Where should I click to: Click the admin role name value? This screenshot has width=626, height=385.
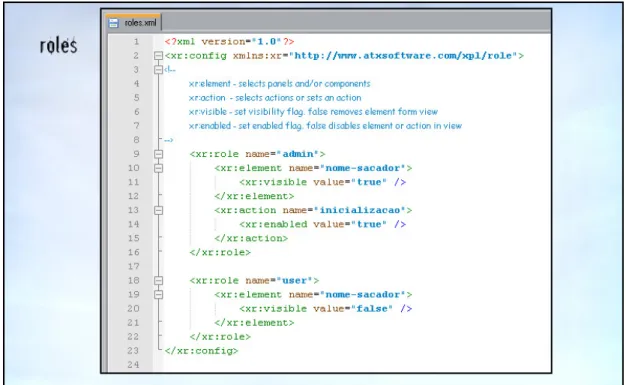(298, 154)
